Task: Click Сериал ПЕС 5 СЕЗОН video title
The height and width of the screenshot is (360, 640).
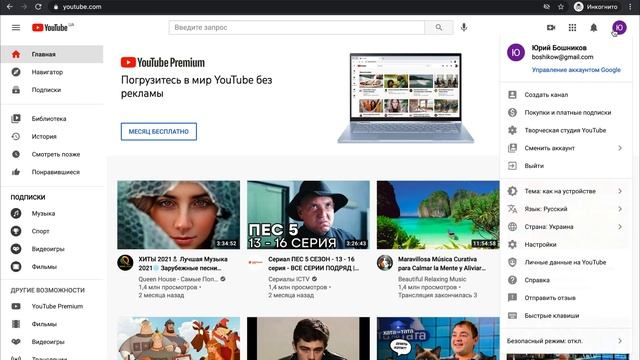Action: click(313, 264)
